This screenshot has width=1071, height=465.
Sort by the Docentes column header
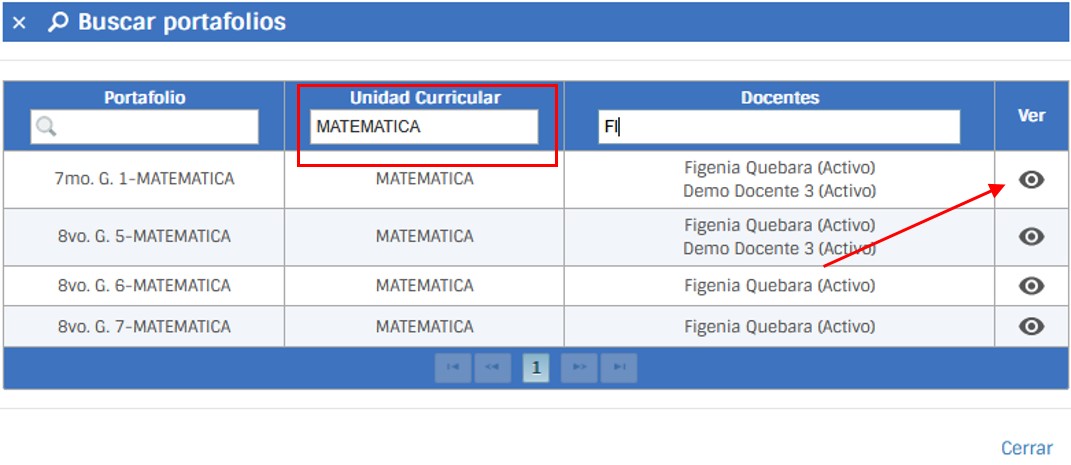pyautogui.click(x=779, y=98)
